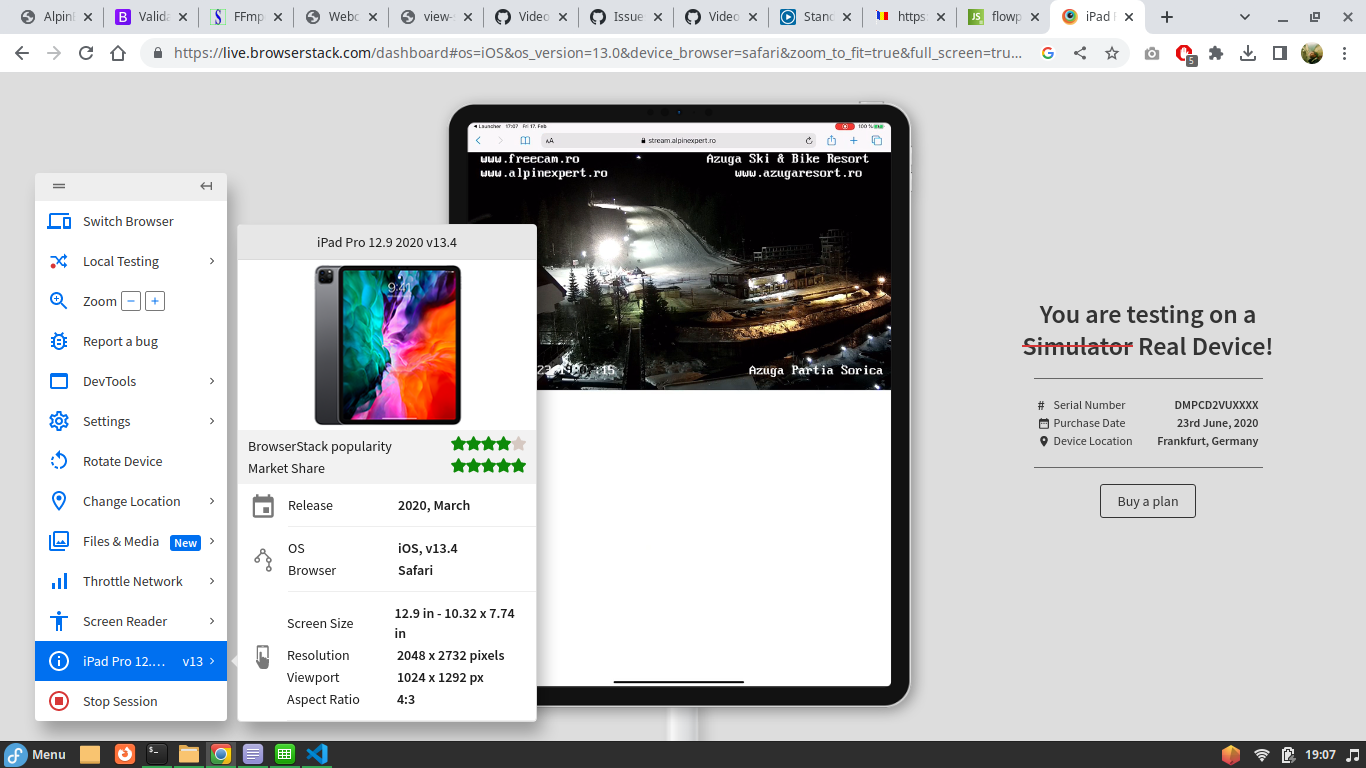Grab the toolbar drag handle icon

[x=59, y=186]
